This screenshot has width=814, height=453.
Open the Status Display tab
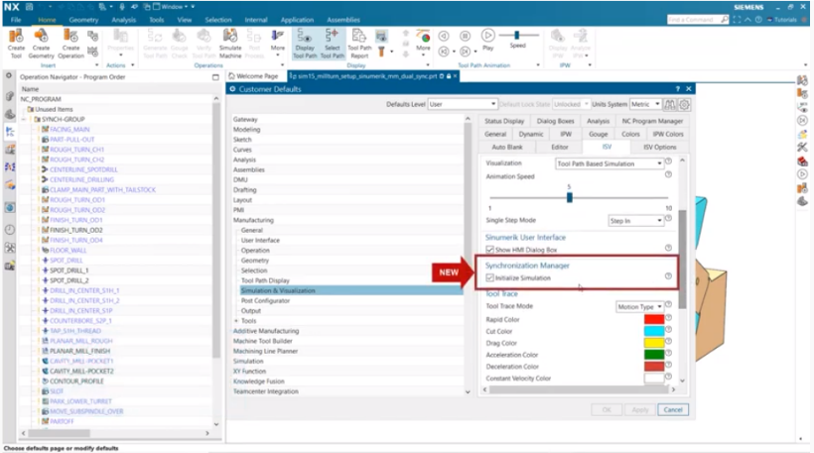tap(504, 121)
